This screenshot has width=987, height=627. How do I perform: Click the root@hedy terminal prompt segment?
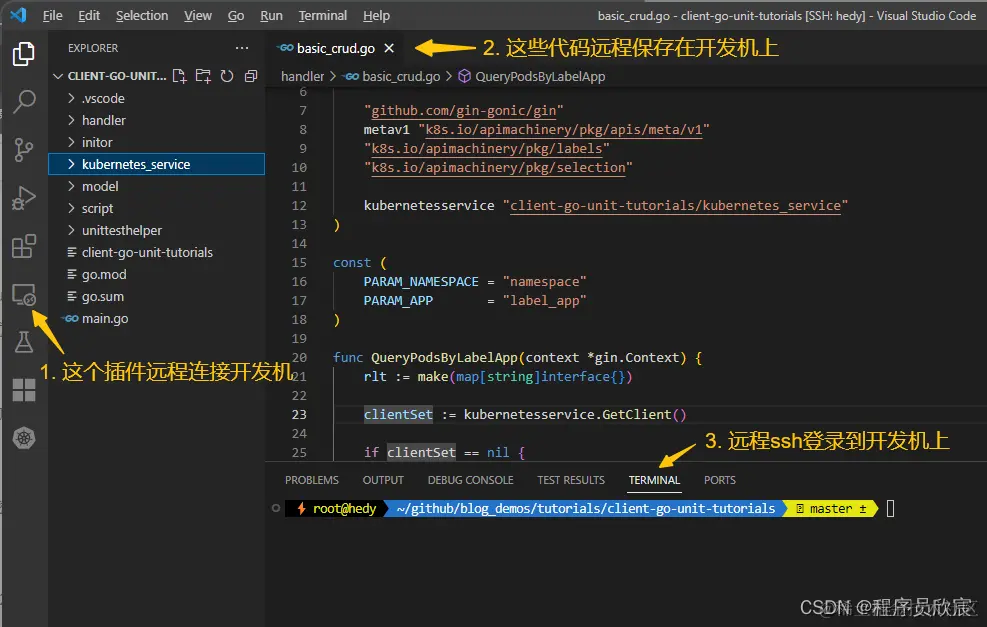[x=337, y=508]
